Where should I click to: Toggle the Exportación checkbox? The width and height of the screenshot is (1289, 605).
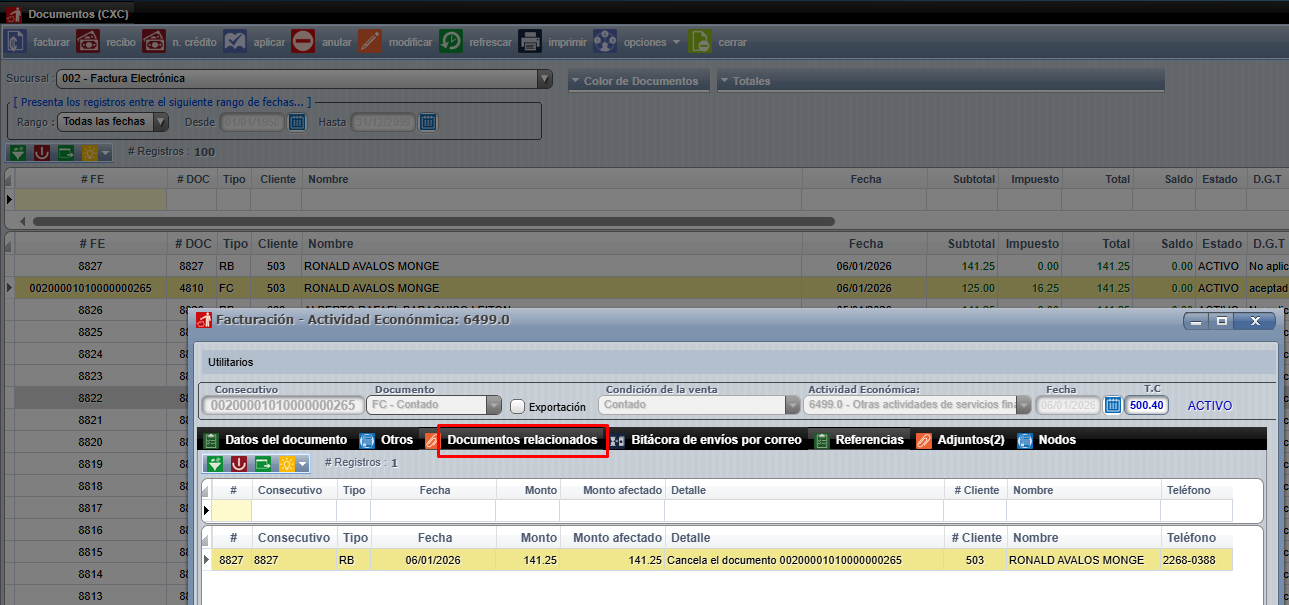click(518, 406)
